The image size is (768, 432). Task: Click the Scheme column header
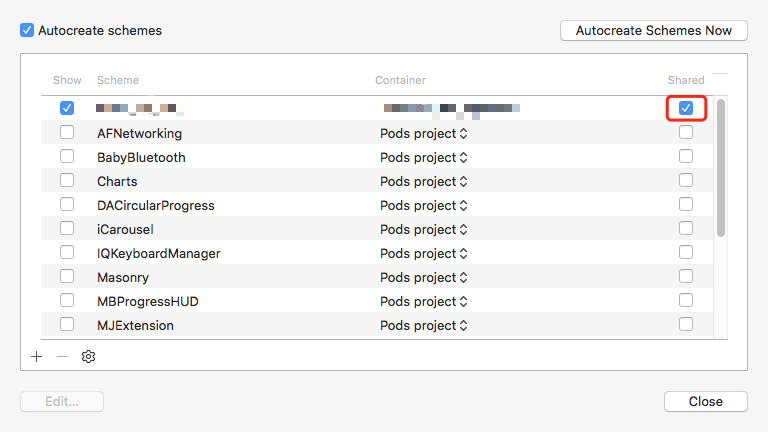pyautogui.click(x=118, y=80)
